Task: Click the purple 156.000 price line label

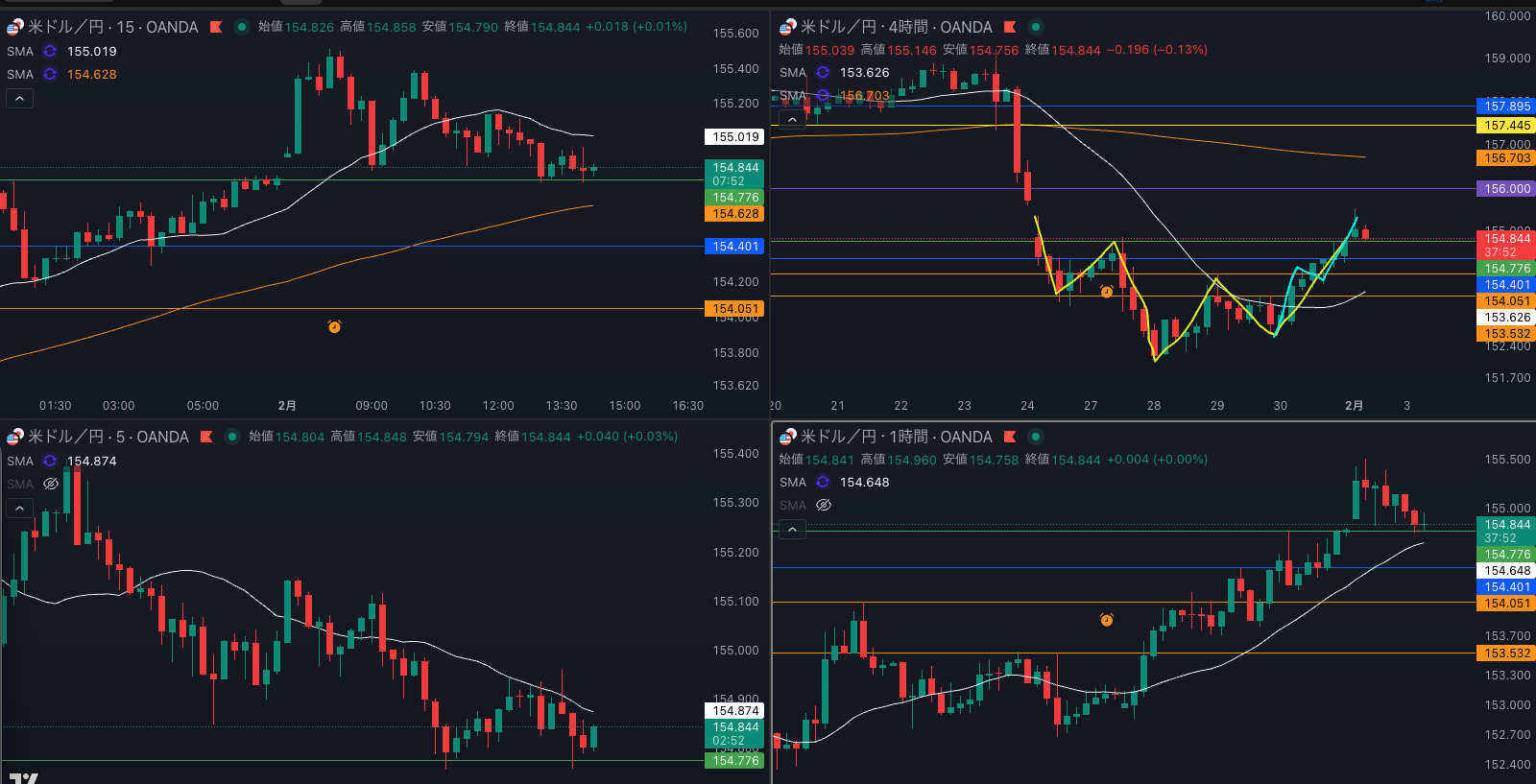Action: click(1506, 189)
